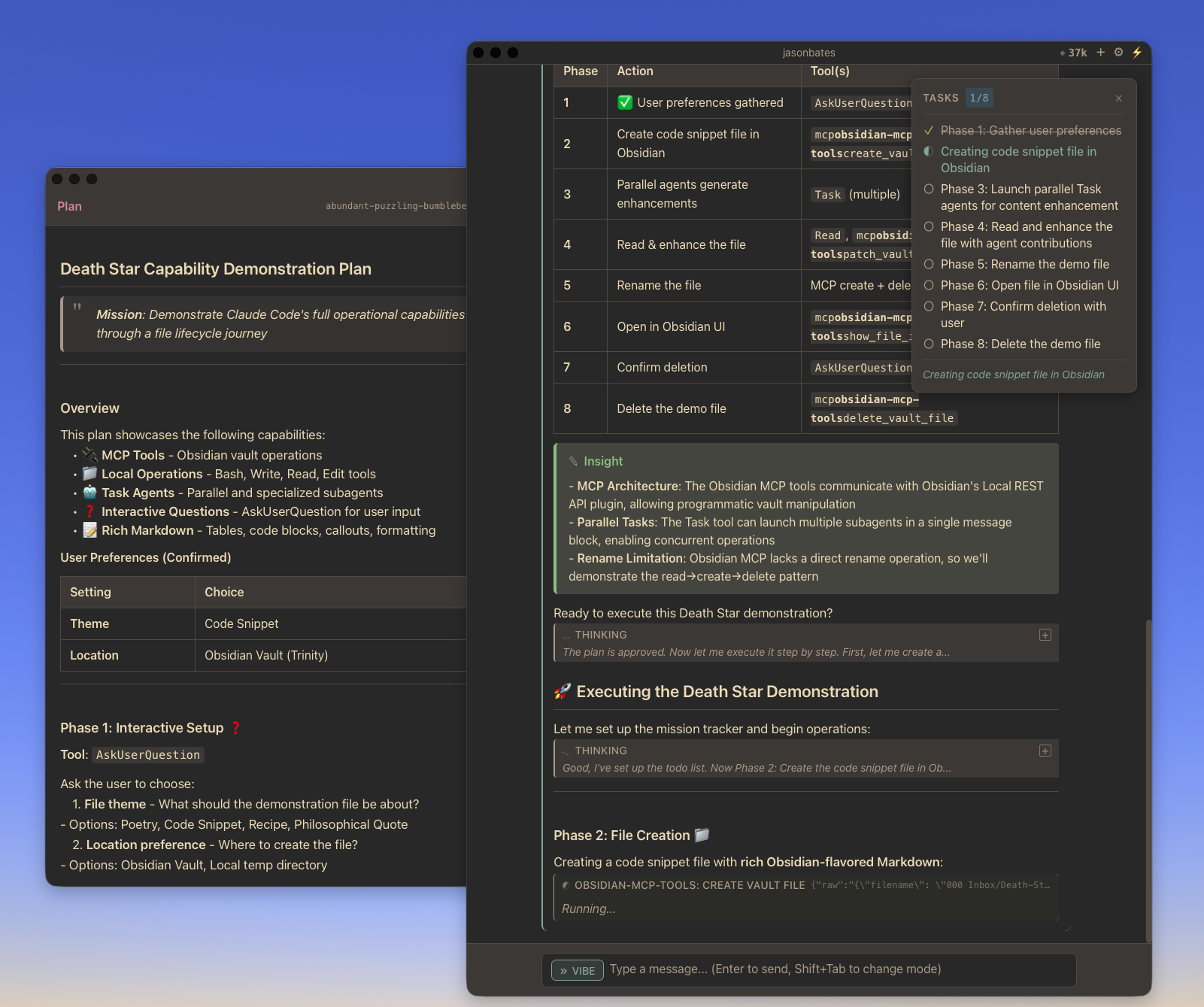Click the green checkmark on User preferences gathered

tap(626, 102)
